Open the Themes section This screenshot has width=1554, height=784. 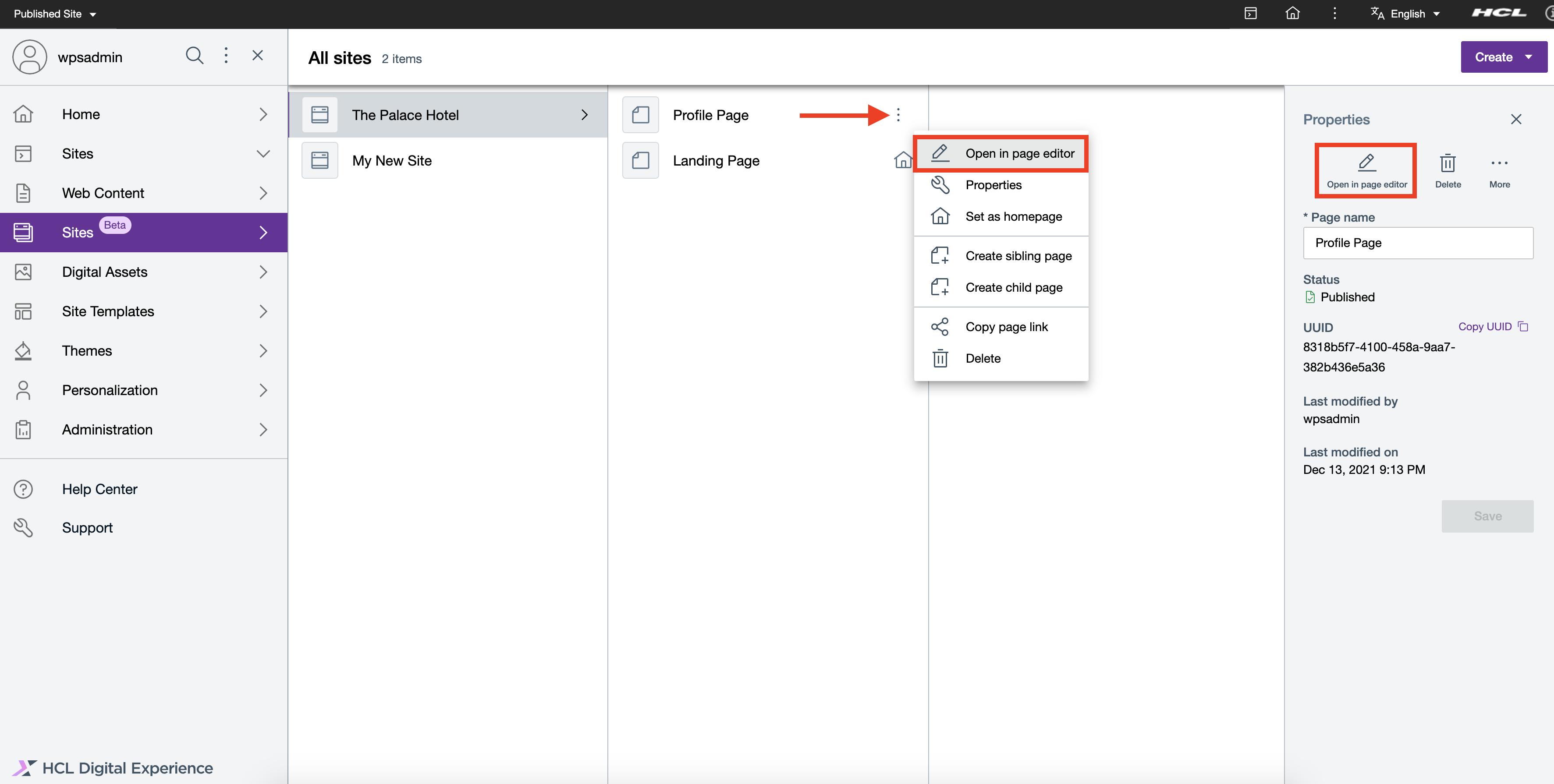pyautogui.click(x=88, y=350)
